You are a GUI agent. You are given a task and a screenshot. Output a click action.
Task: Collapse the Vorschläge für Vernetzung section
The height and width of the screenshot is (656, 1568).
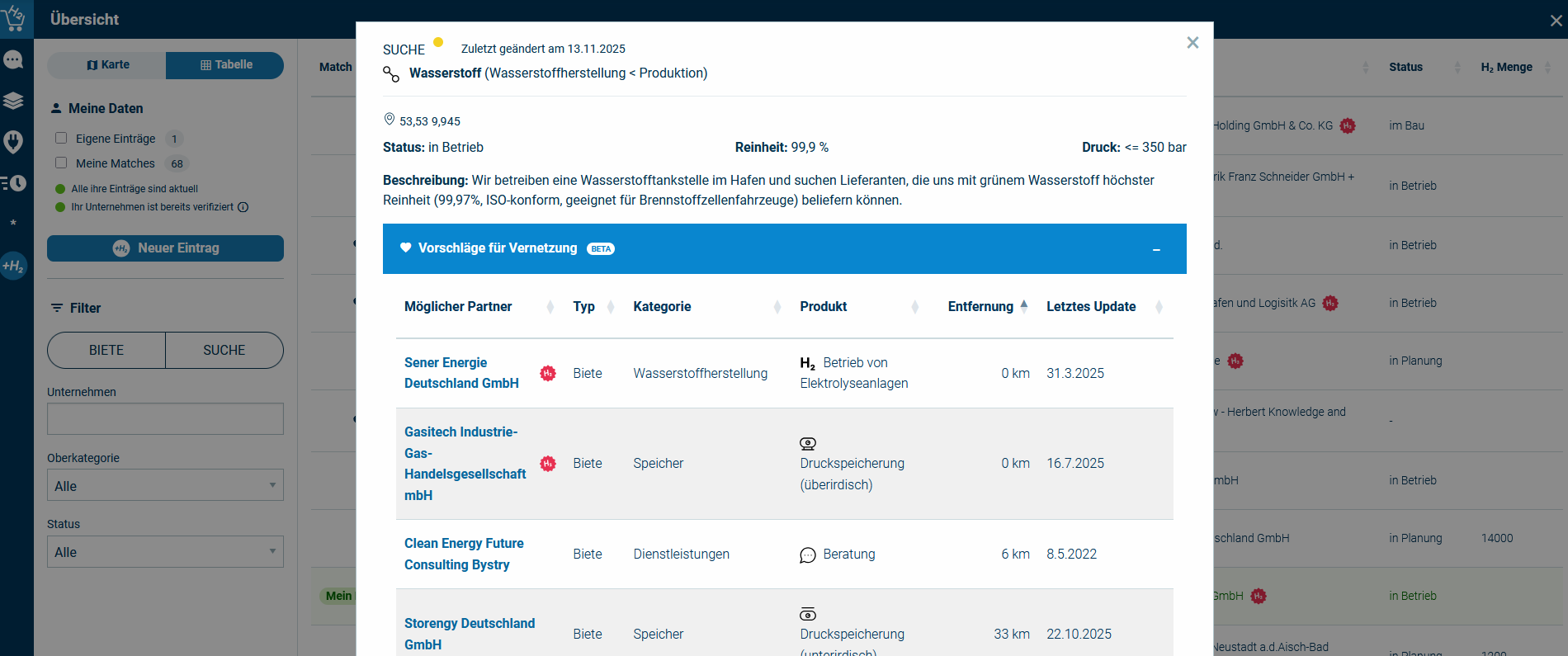click(1156, 249)
